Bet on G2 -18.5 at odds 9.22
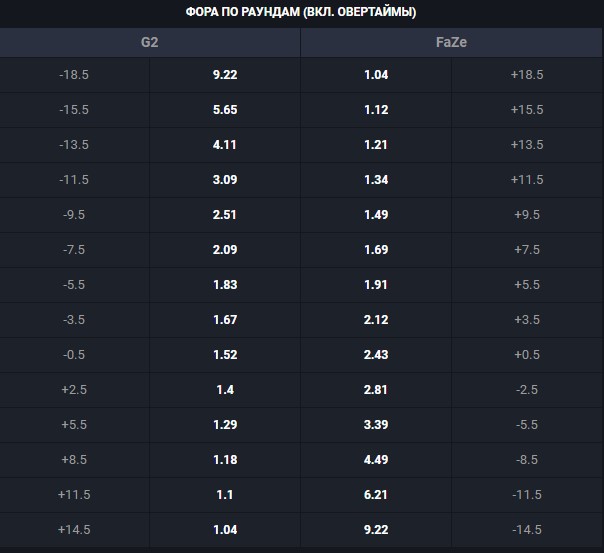The width and height of the screenshot is (604, 553). [225, 75]
